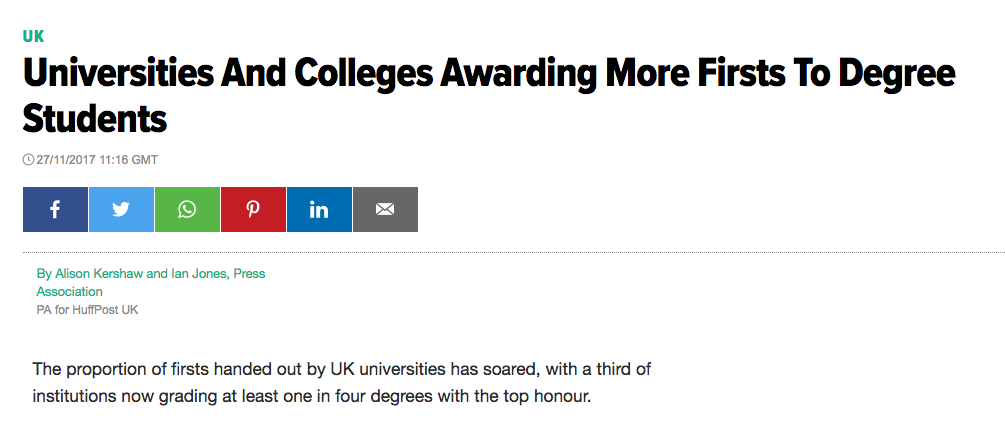This screenshot has height=427, width=1005.
Task: Tweet this article via Twitter icon
Action: (x=121, y=210)
